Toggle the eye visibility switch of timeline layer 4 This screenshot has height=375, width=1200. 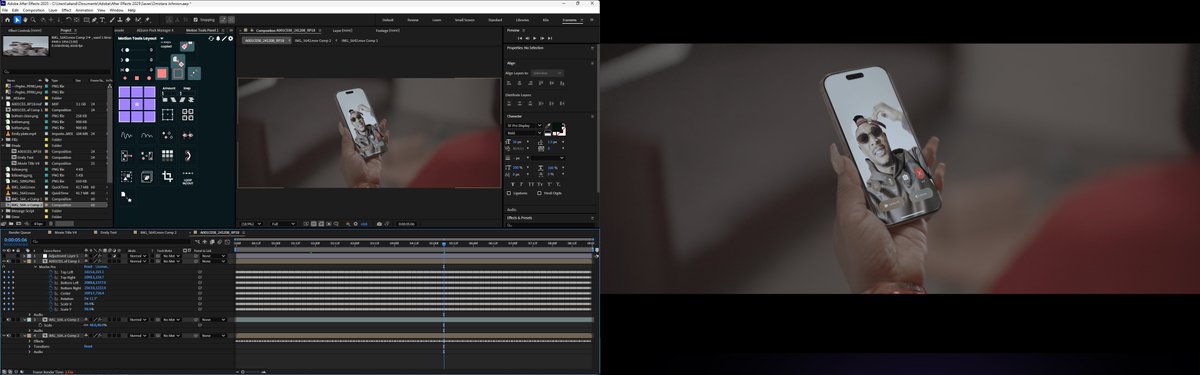[x=4, y=336]
